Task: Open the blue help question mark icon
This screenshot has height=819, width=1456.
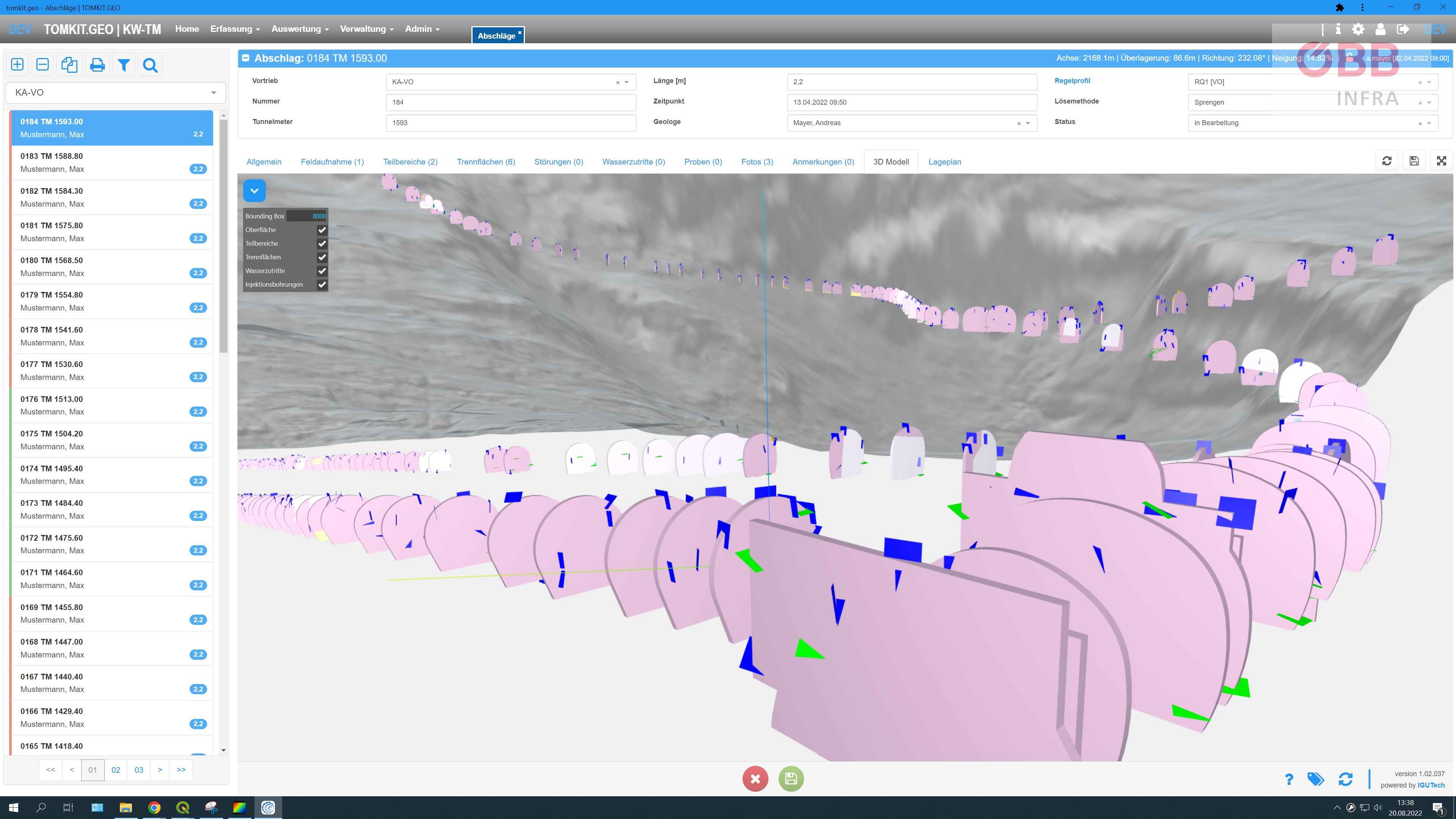Action: (x=1289, y=780)
